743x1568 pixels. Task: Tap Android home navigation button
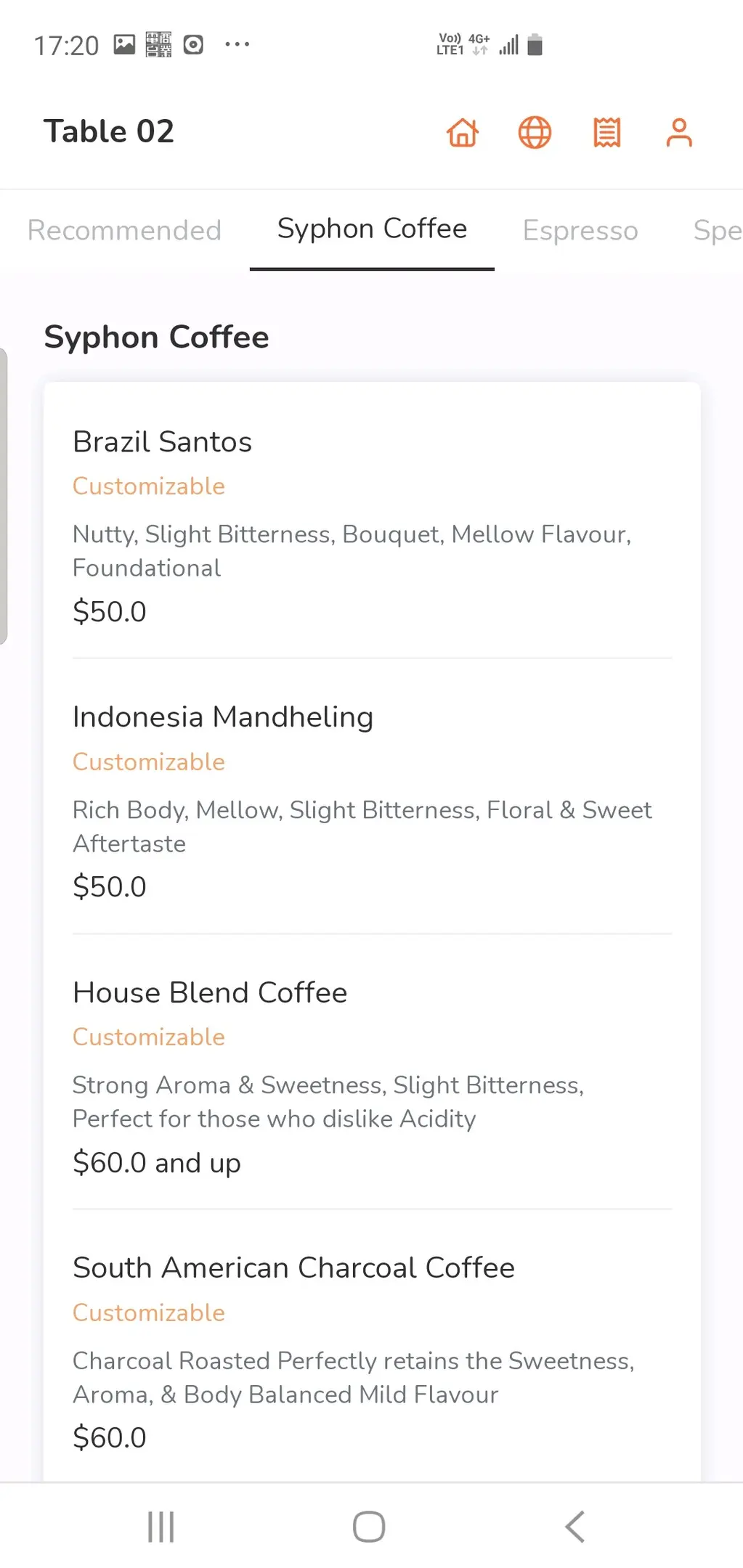click(369, 1526)
